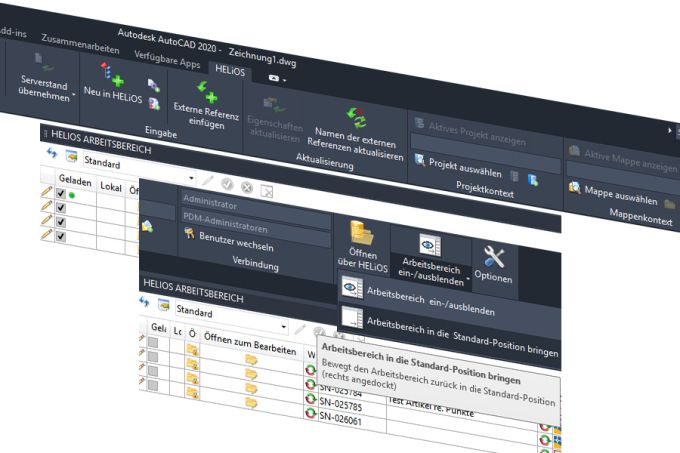Click the Eingabe panel title
Image resolution: width=680 pixels, height=453 pixels.
pyautogui.click(x=161, y=132)
